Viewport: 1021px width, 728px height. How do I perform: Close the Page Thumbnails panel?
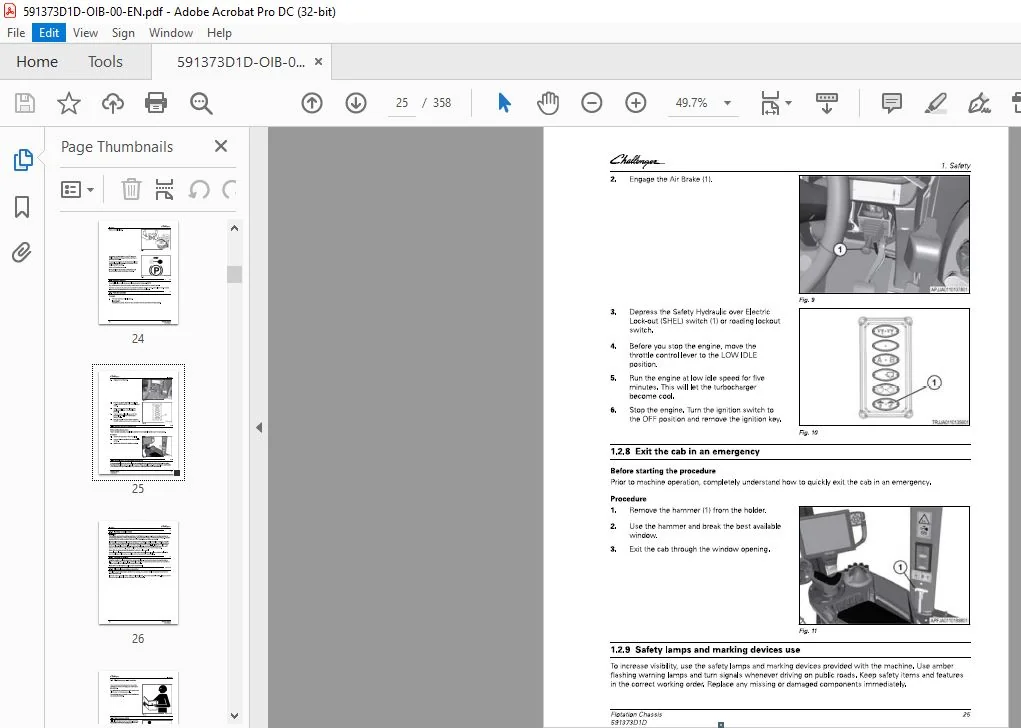pyautogui.click(x=221, y=146)
